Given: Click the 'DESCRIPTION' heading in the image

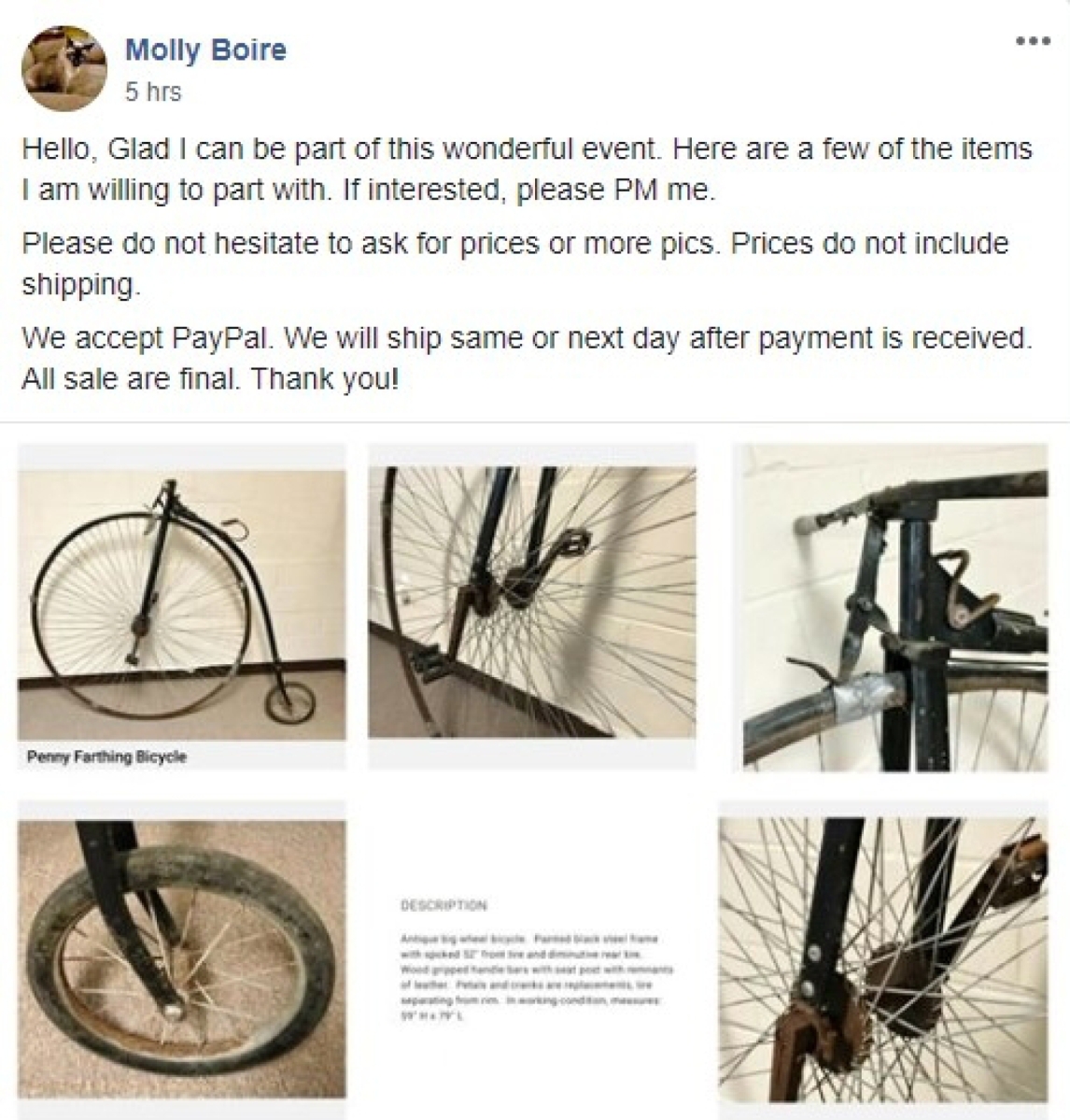Looking at the screenshot, I should (x=444, y=905).
